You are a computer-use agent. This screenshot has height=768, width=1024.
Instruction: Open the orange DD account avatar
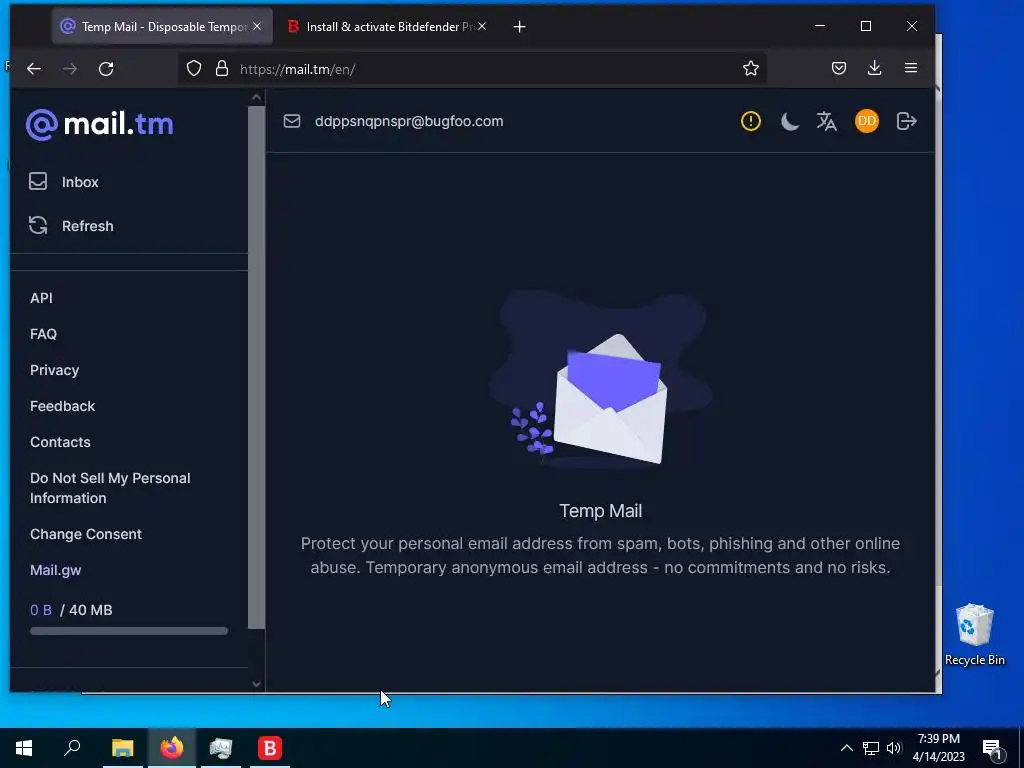867,121
